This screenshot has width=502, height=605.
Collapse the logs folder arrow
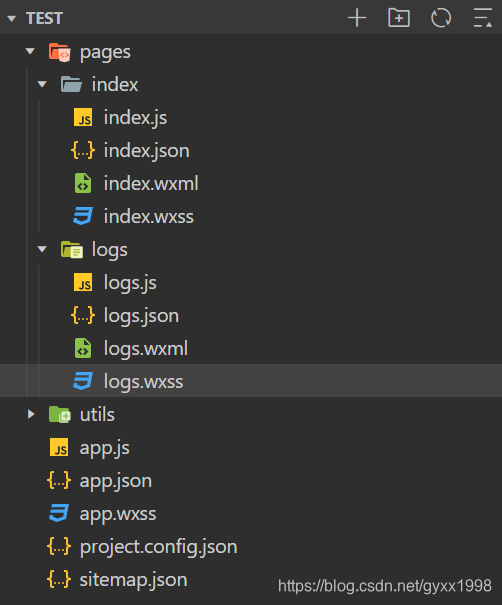tap(42, 249)
